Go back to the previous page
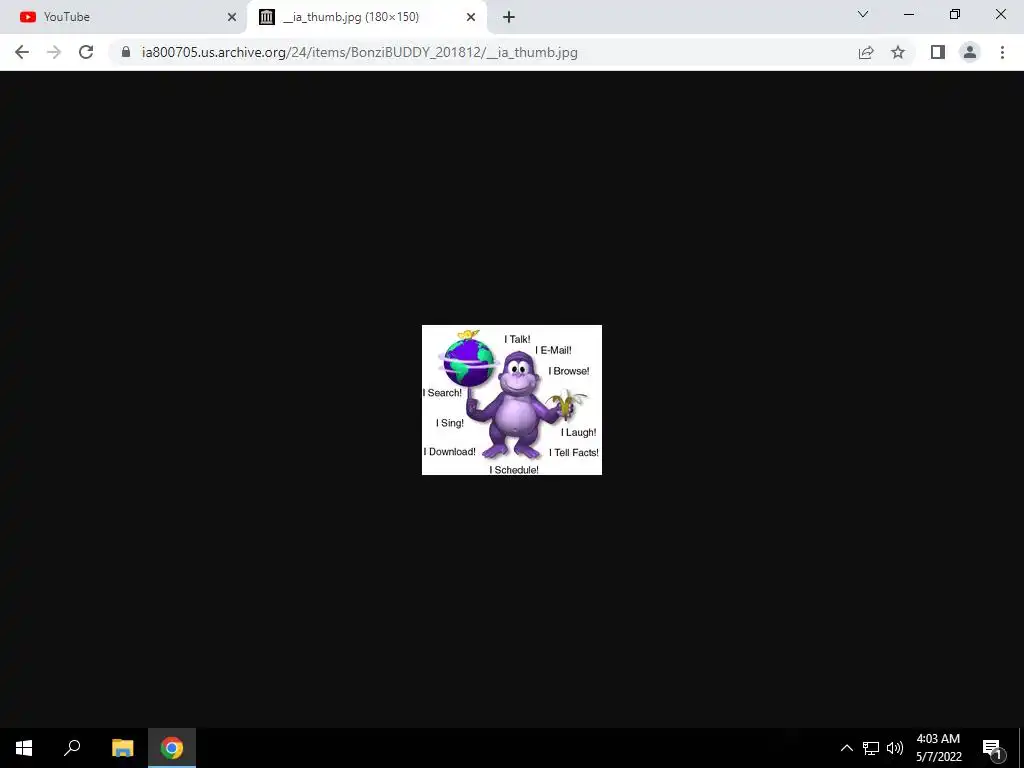 pyautogui.click(x=22, y=52)
